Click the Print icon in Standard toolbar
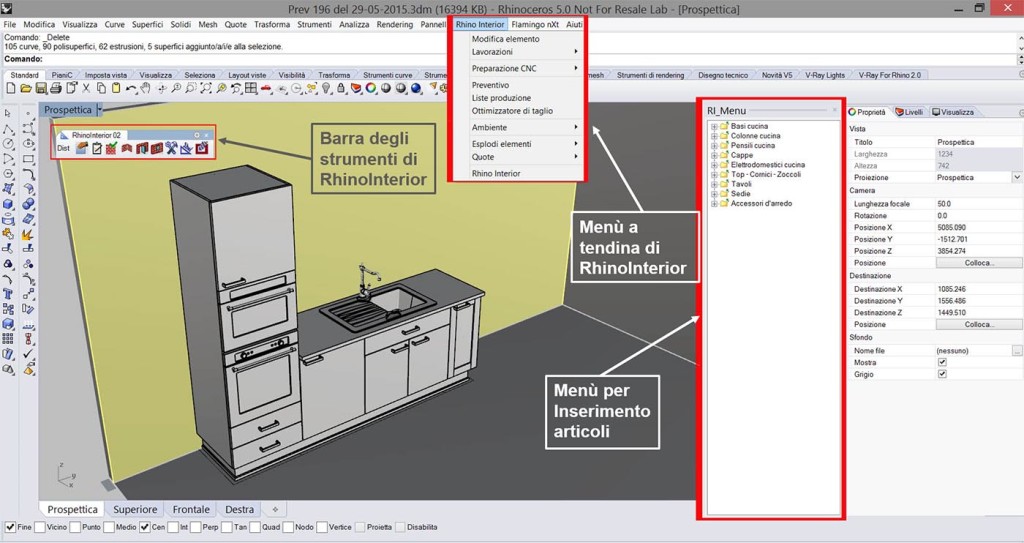This screenshot has height=543, width=1024. coord(56,88)
